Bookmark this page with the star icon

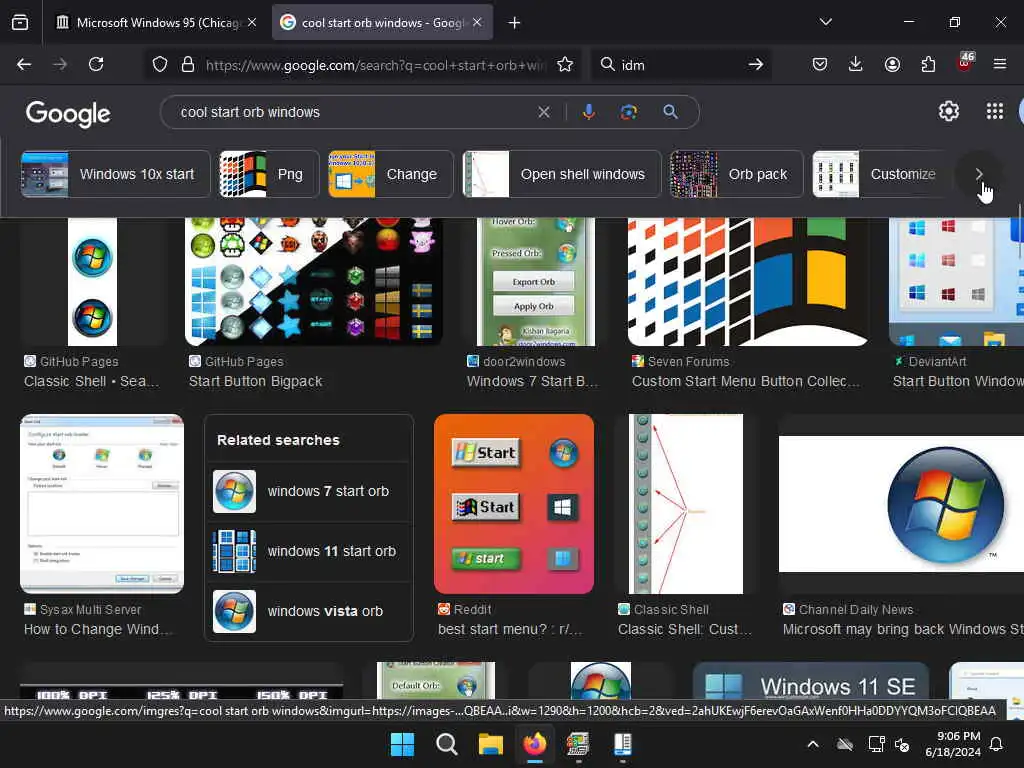point(565,64)
